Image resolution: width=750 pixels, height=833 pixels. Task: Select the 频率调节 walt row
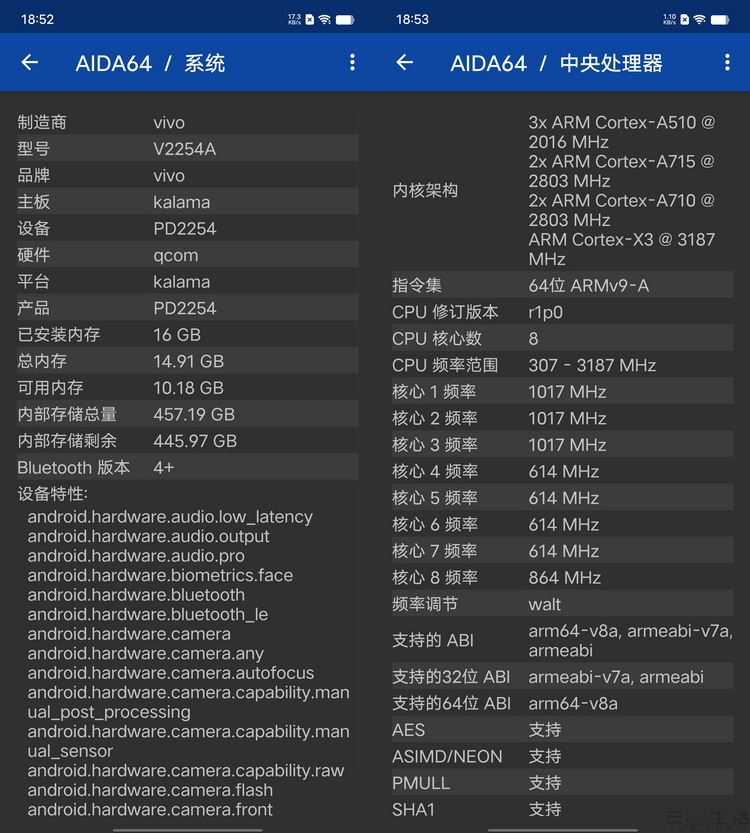(562, 604)
